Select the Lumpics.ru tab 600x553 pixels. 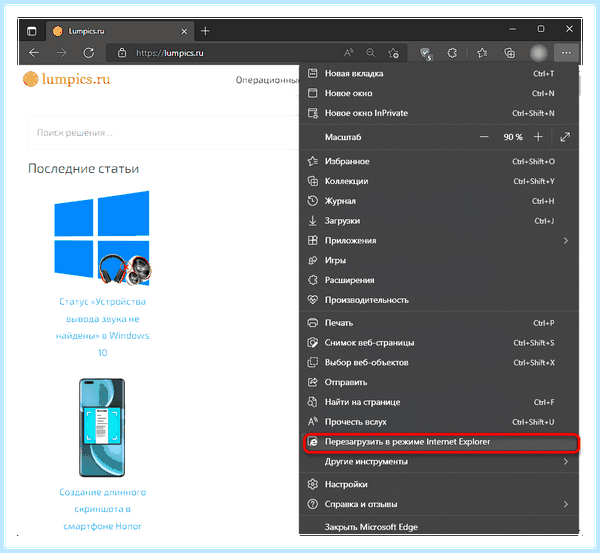(120, 31)
